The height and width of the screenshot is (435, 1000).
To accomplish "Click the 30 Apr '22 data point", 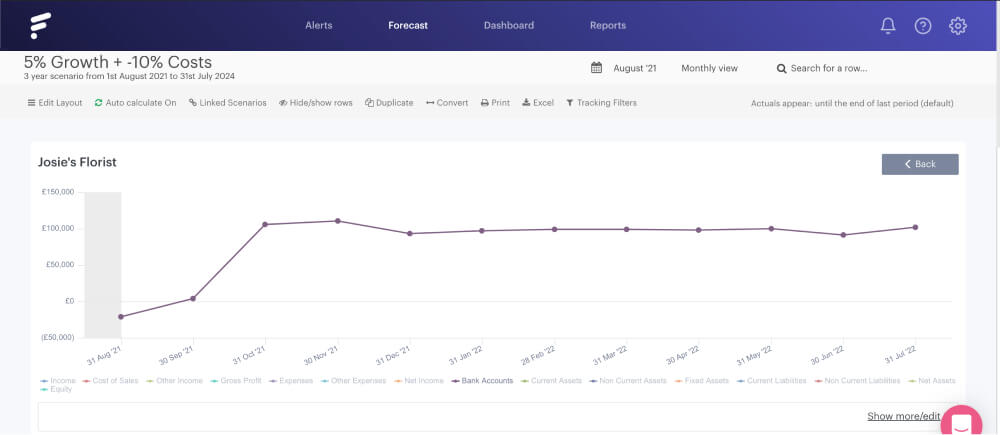I will (699, 230).
